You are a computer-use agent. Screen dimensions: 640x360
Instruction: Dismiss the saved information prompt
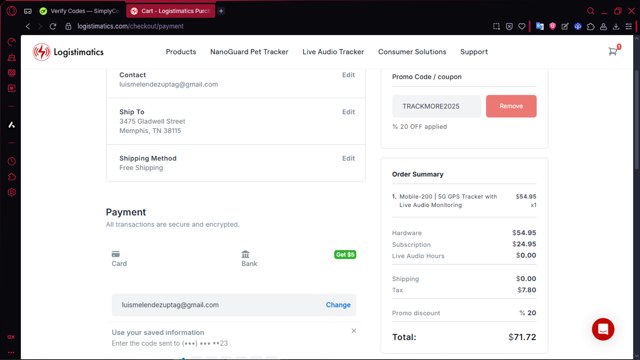pos(354,331)
